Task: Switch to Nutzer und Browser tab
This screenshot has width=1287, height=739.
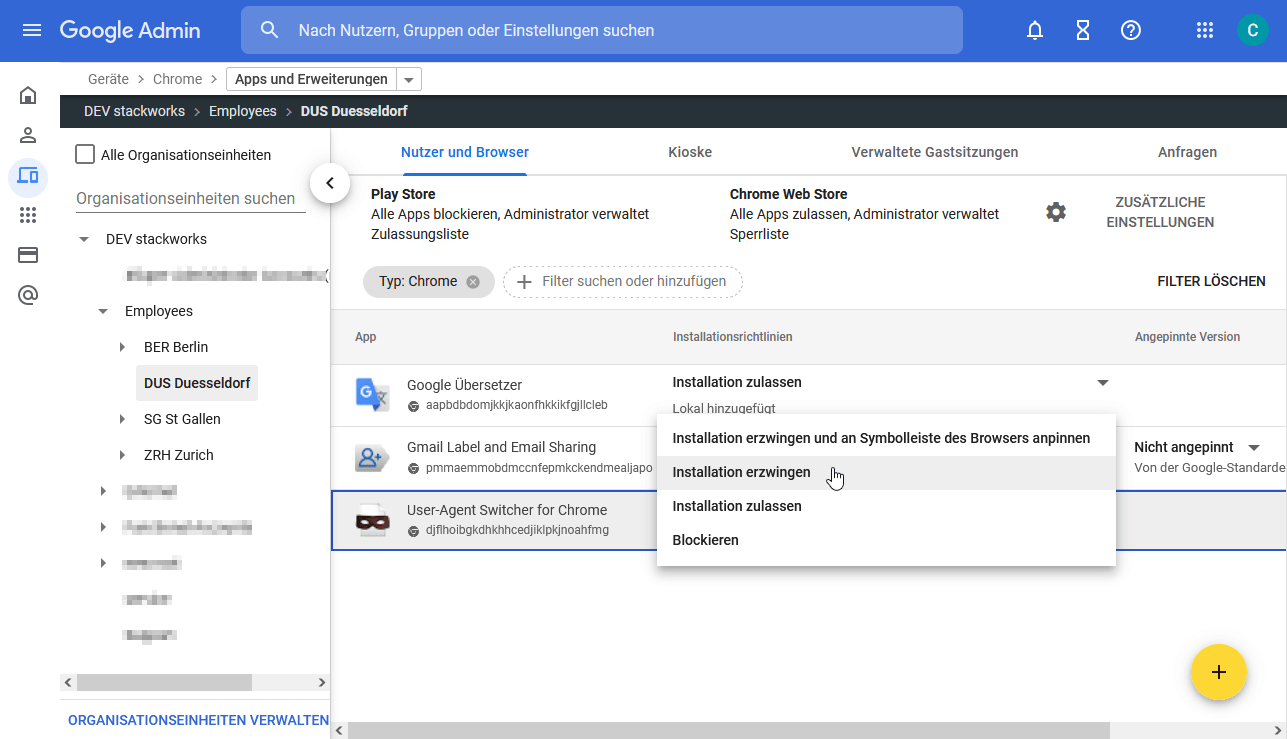Action: pos(465,152)
